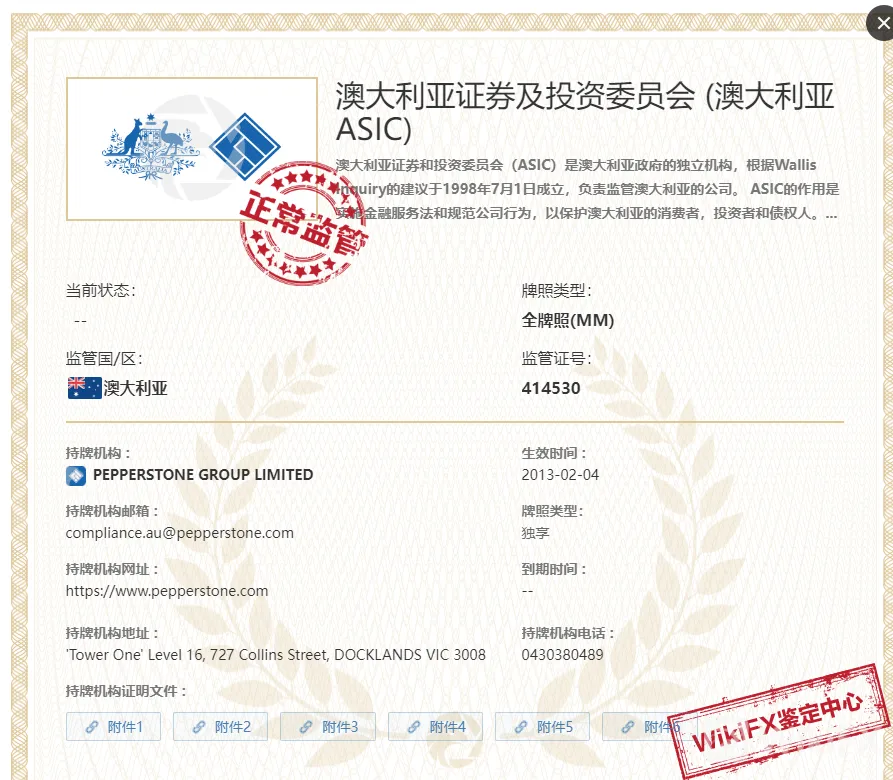Click the license type 全牌照(MM)
The width and height of the screenshot is (893, 780).
(568, 320)
